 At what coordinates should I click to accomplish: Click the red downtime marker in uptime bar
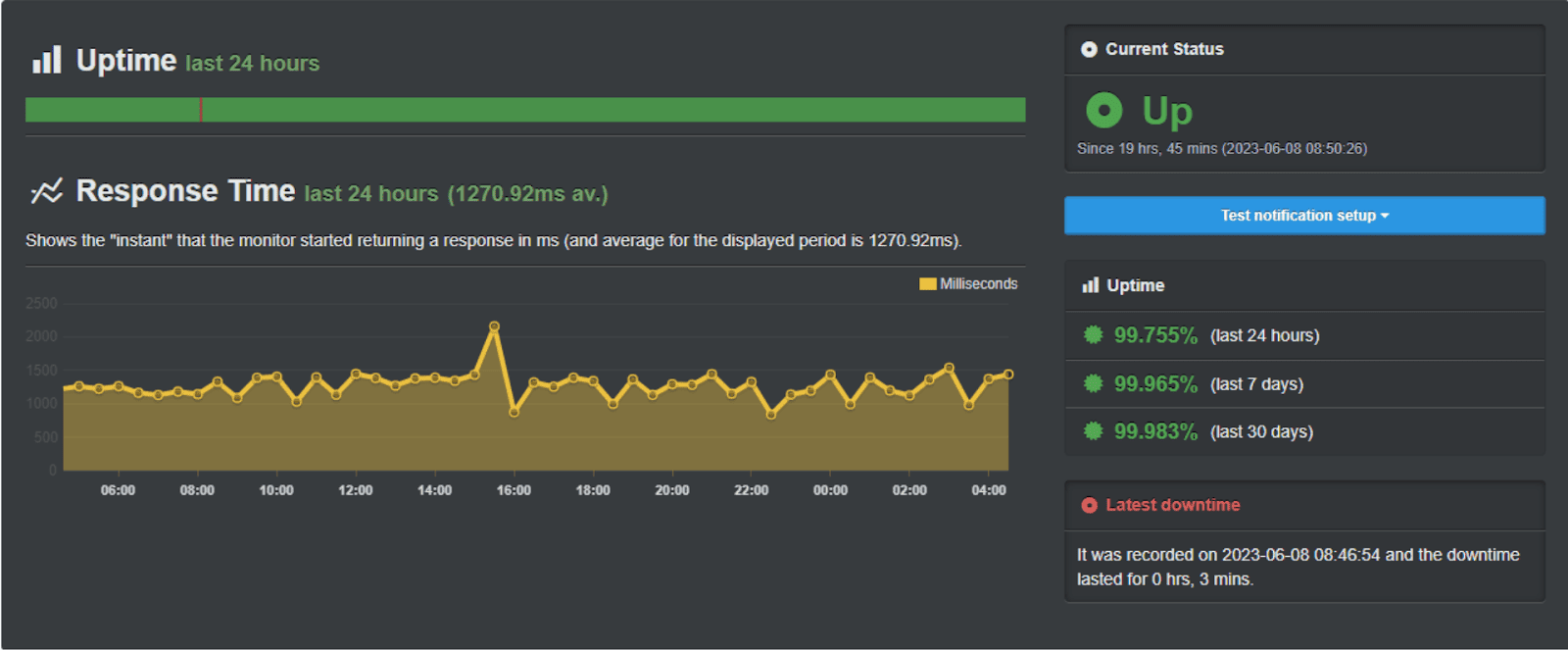201,110
